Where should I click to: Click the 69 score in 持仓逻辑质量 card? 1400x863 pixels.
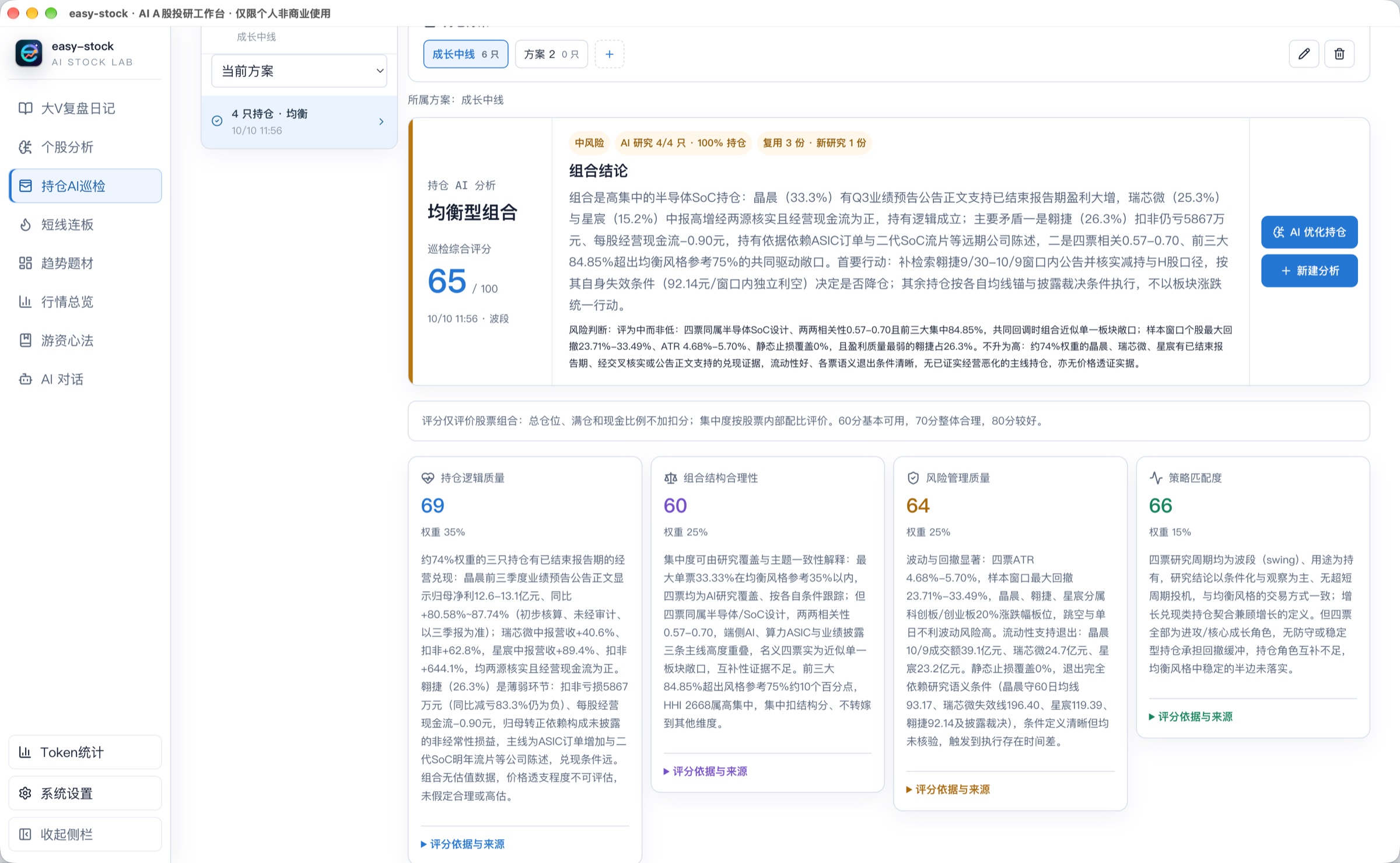click(x=432, y=505)
